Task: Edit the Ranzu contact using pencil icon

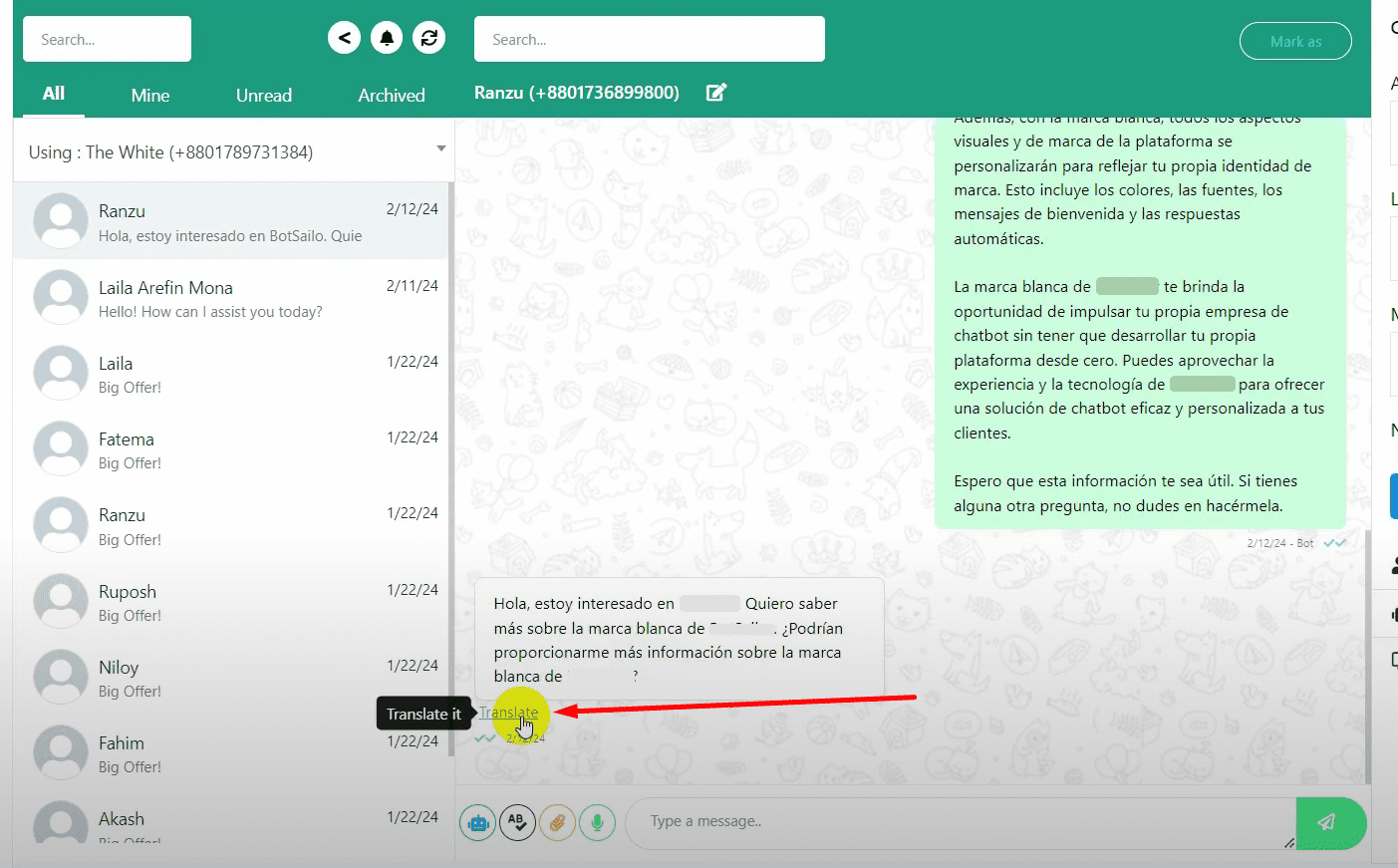Action: (x=716, y=93)
